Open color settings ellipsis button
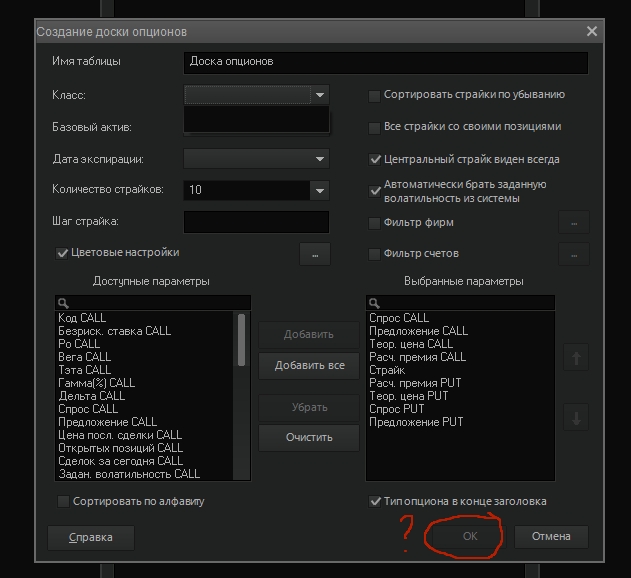Viewport: 631px width, 578px height. click(315, 254)
